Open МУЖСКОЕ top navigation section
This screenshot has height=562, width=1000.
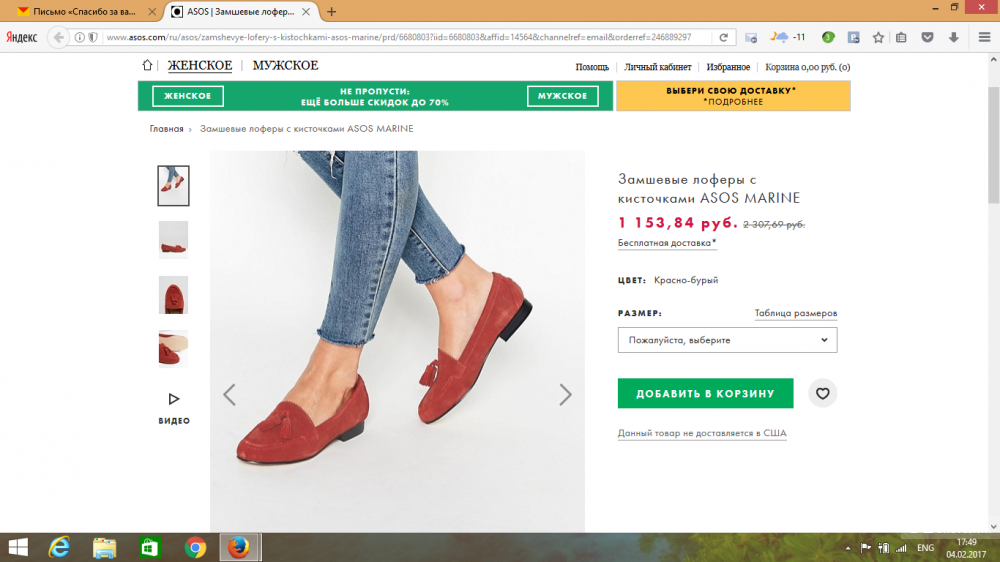[285, 66]
